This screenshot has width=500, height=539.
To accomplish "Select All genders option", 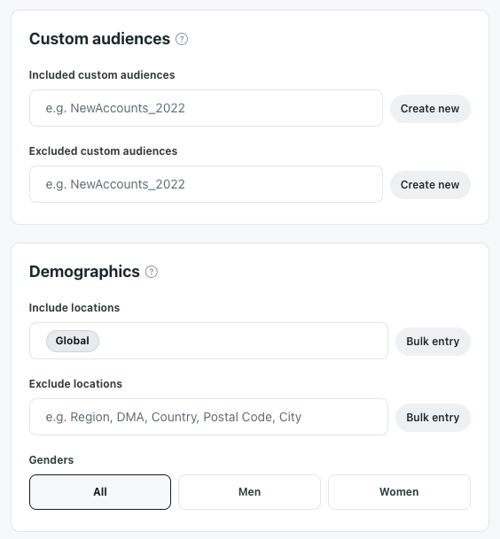I will pos(100,492).
